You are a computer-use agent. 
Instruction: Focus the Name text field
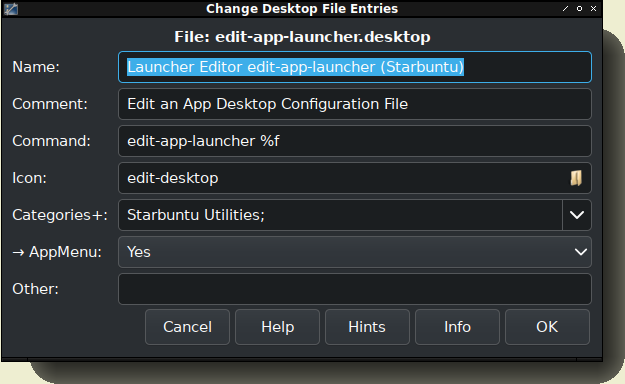(x=355, y=67)
